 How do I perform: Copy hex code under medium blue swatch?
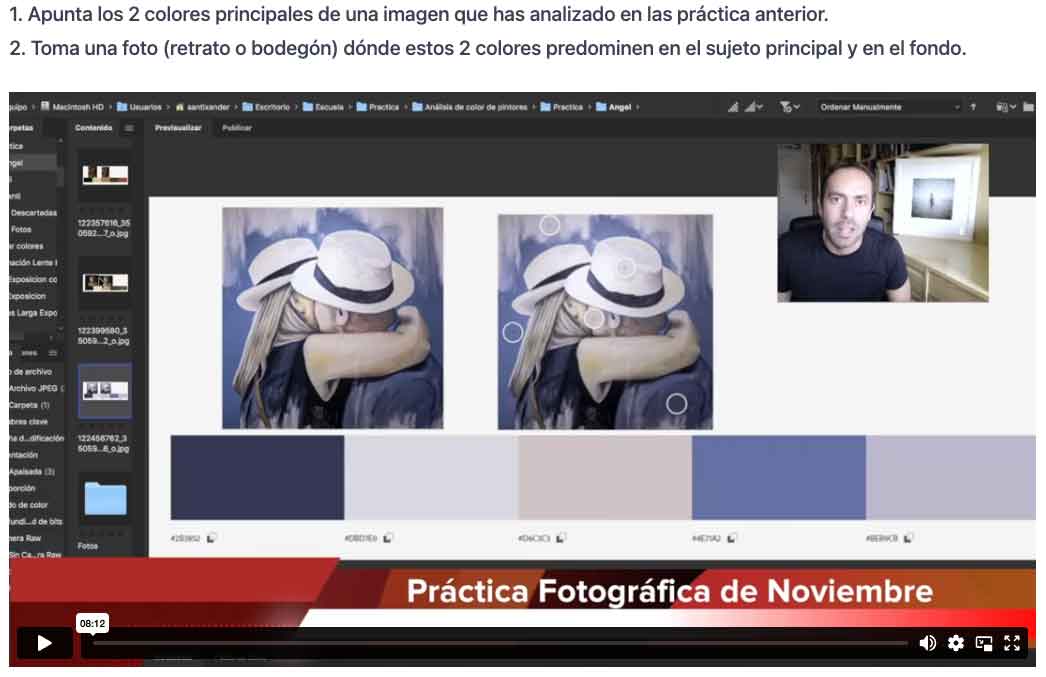[732, 538]
